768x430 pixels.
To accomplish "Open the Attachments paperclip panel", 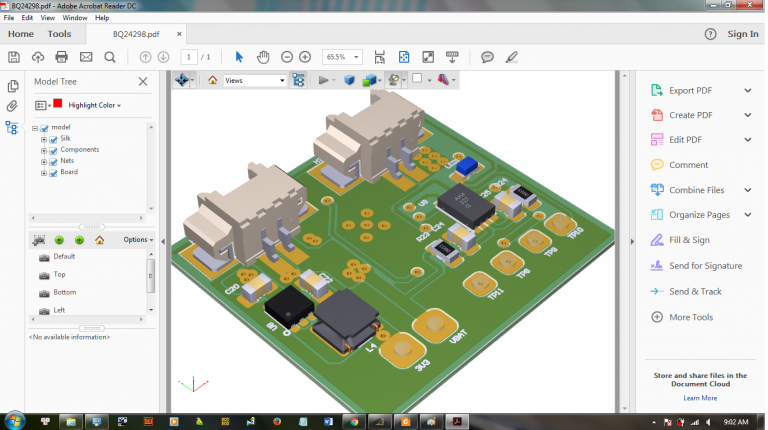I will tap(12, 106).
